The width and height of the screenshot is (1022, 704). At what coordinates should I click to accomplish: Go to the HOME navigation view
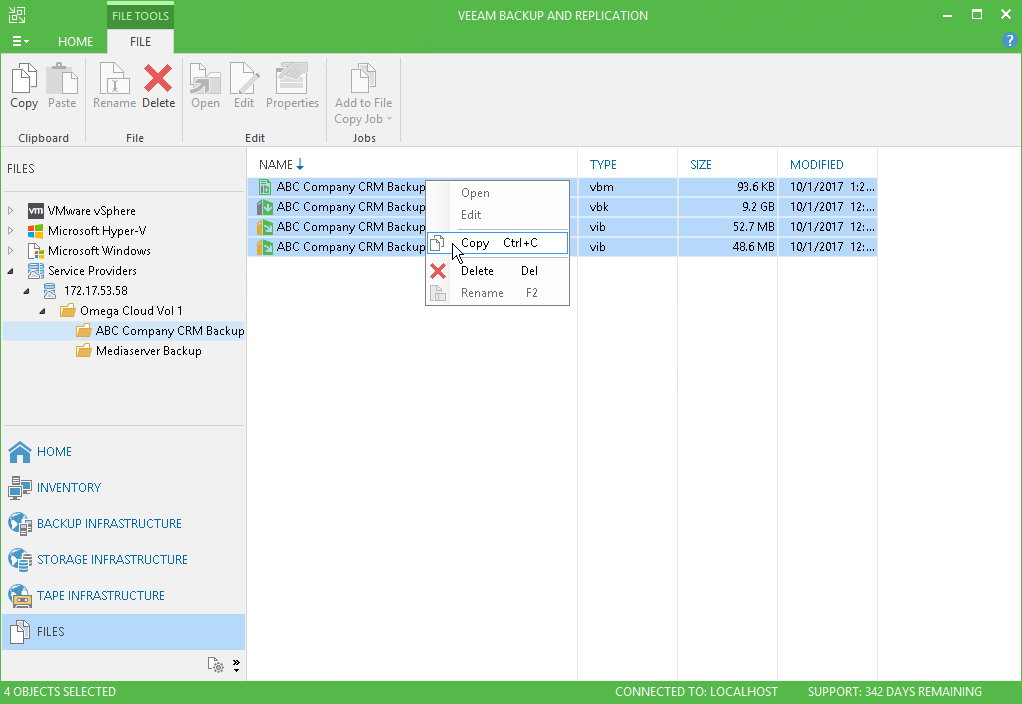pyautogui.click(x=54, y=452)
